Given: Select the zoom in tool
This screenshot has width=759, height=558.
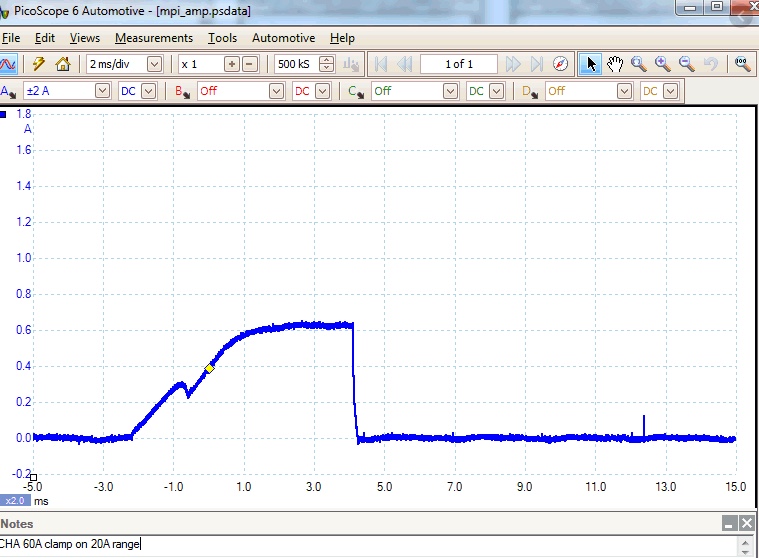Looking at the screenshot, I should [x=662, y=64].
